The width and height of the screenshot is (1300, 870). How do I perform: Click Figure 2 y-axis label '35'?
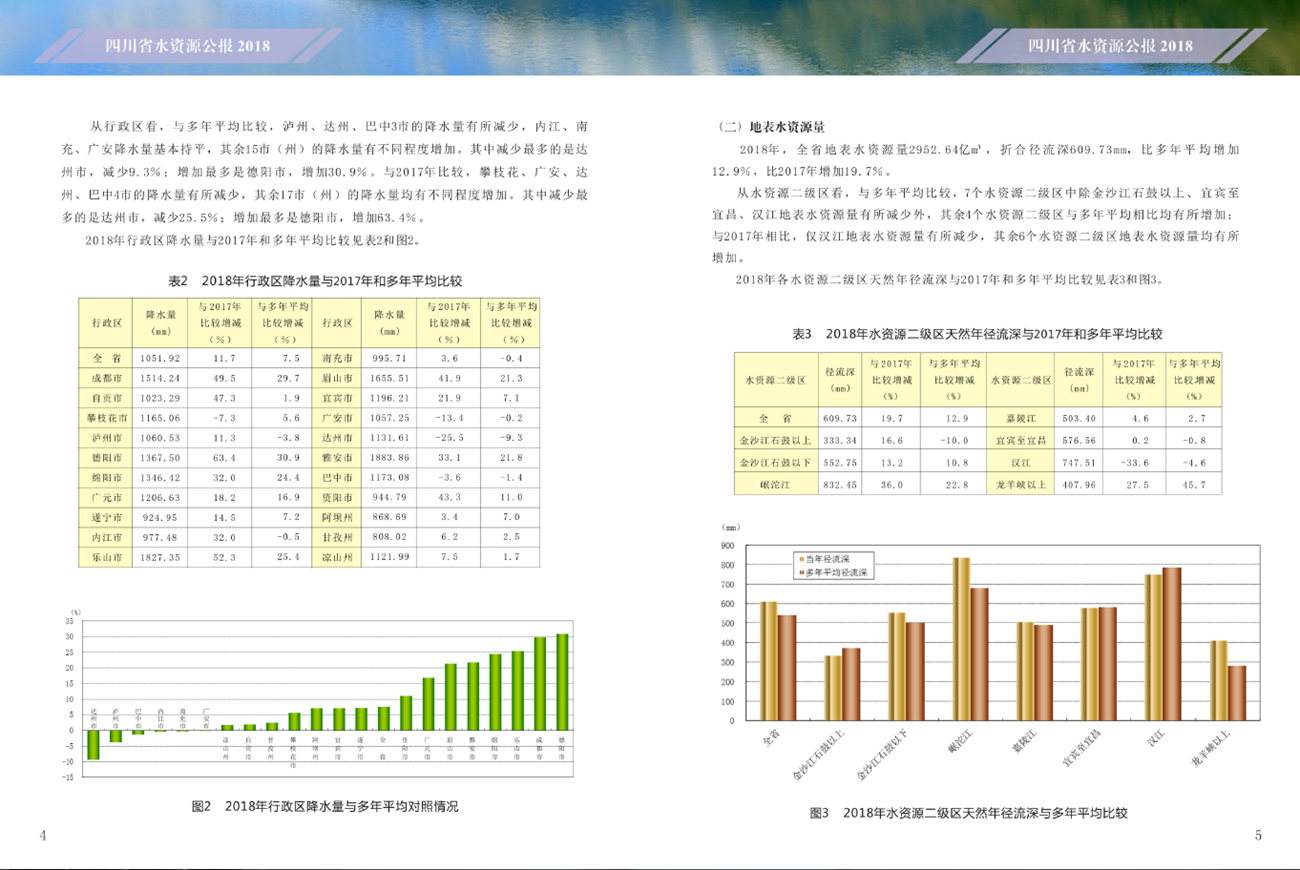(x=69, y=619)
